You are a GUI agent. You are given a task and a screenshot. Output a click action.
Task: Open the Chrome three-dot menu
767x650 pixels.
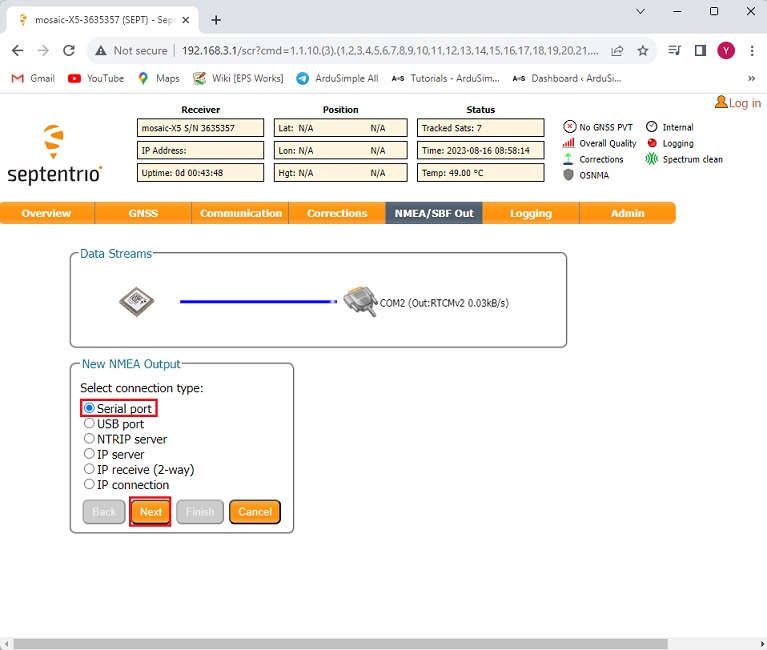(751, 50)
